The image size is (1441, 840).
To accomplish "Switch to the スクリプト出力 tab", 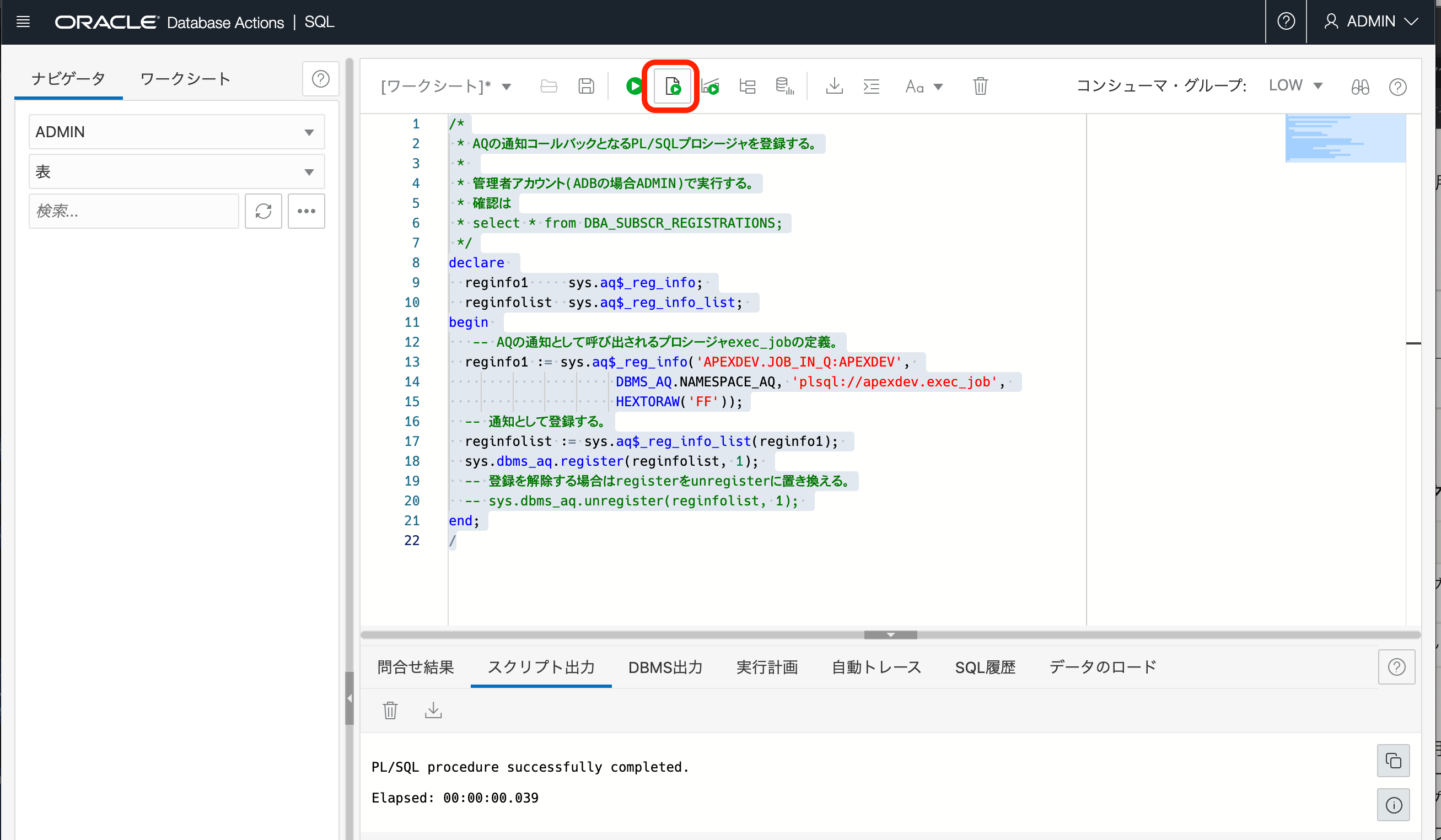I will 541,667.
